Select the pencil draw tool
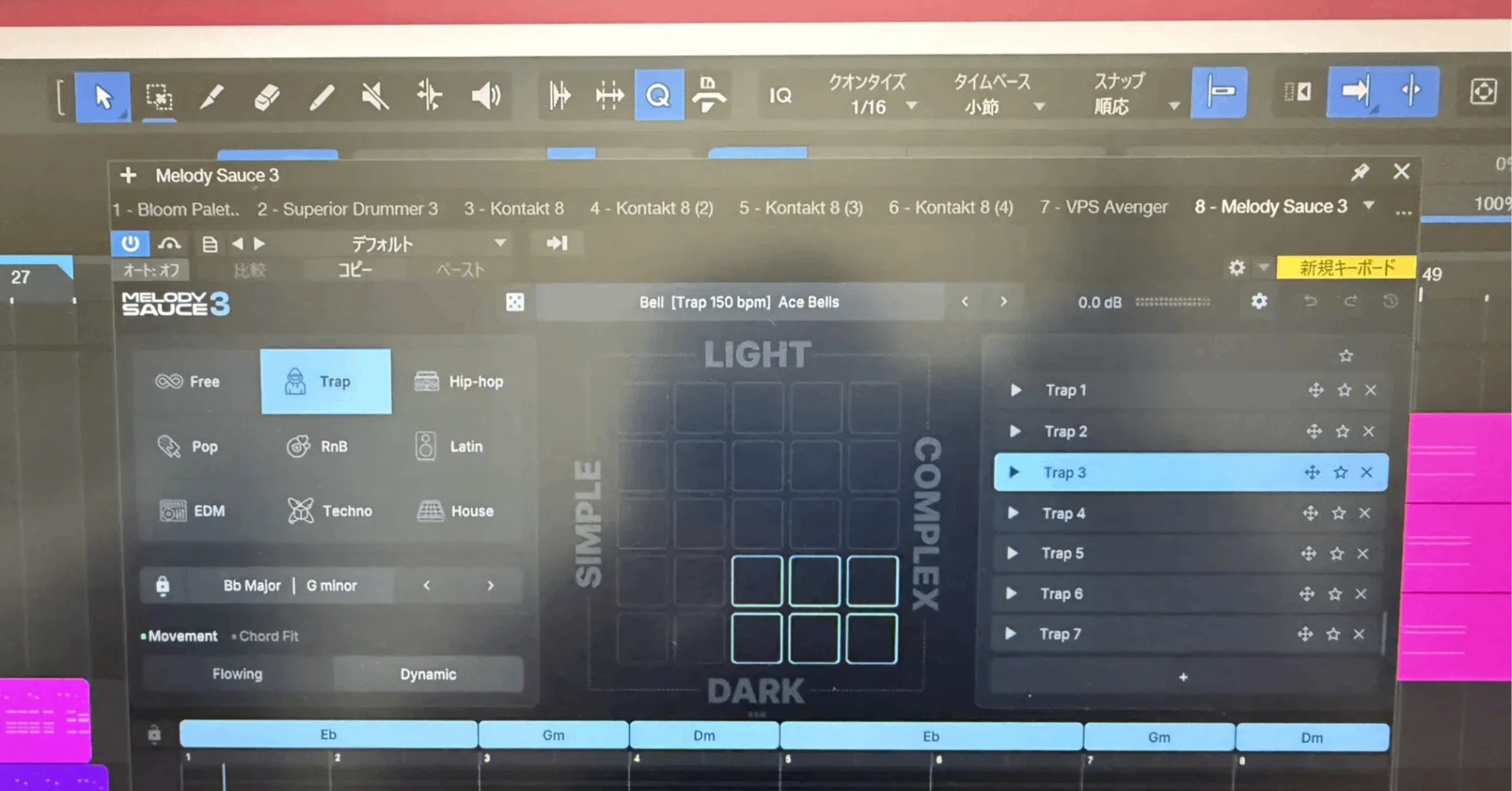This screenshot has height=791, width=1512. [212, 97]
